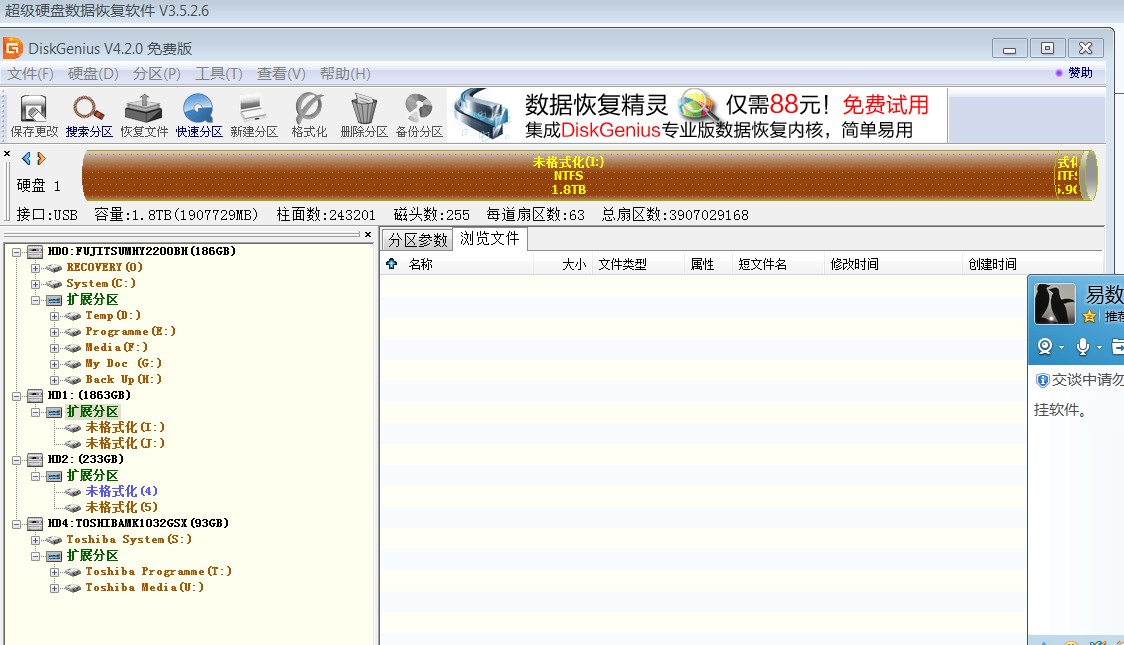Viewport: 1124px width, 645px height.
Task: Open the 分区(P) menu
Action: 156,74
